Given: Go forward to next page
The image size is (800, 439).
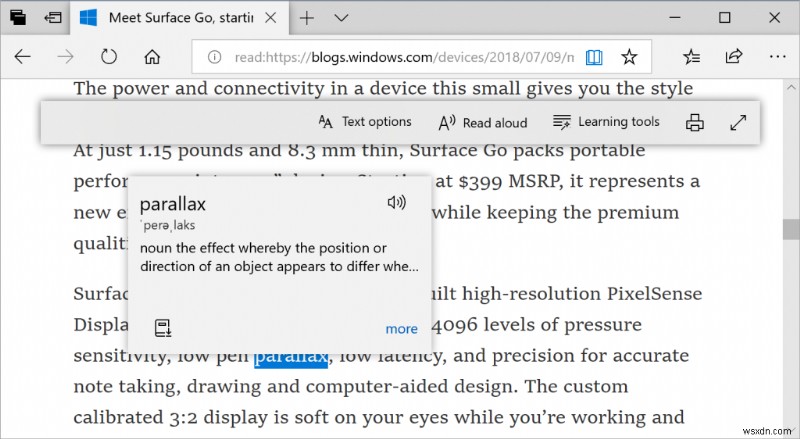Looking at the screenshot, I should click(65, 57).
